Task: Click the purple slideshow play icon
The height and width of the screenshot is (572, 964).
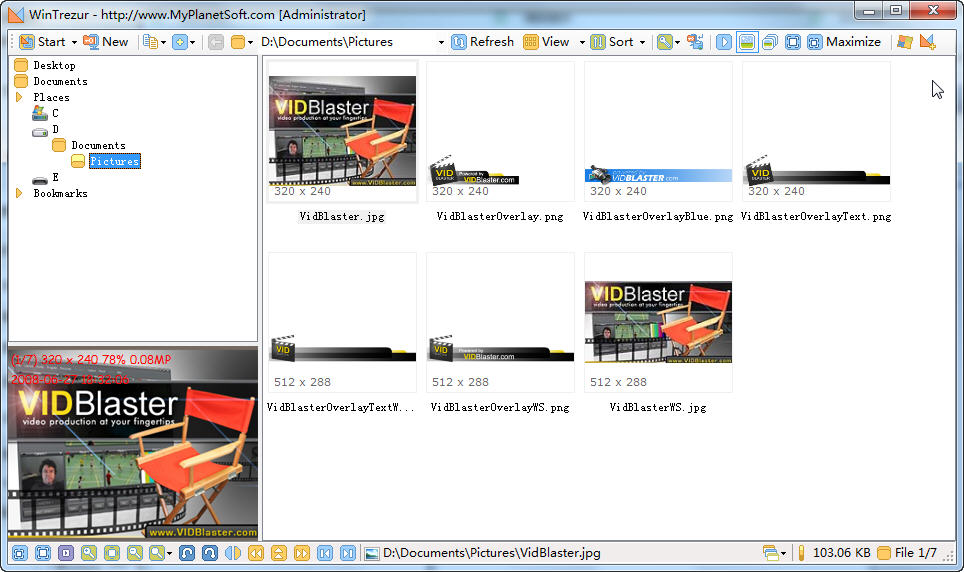Action: point(66,553)
